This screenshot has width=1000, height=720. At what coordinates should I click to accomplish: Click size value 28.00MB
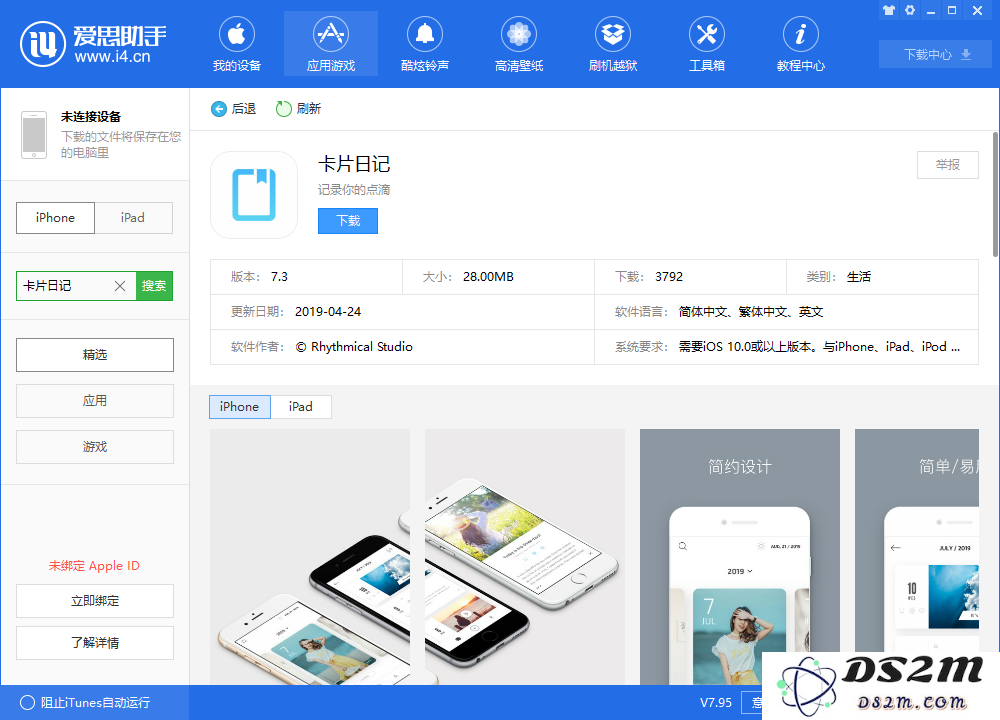489,277
